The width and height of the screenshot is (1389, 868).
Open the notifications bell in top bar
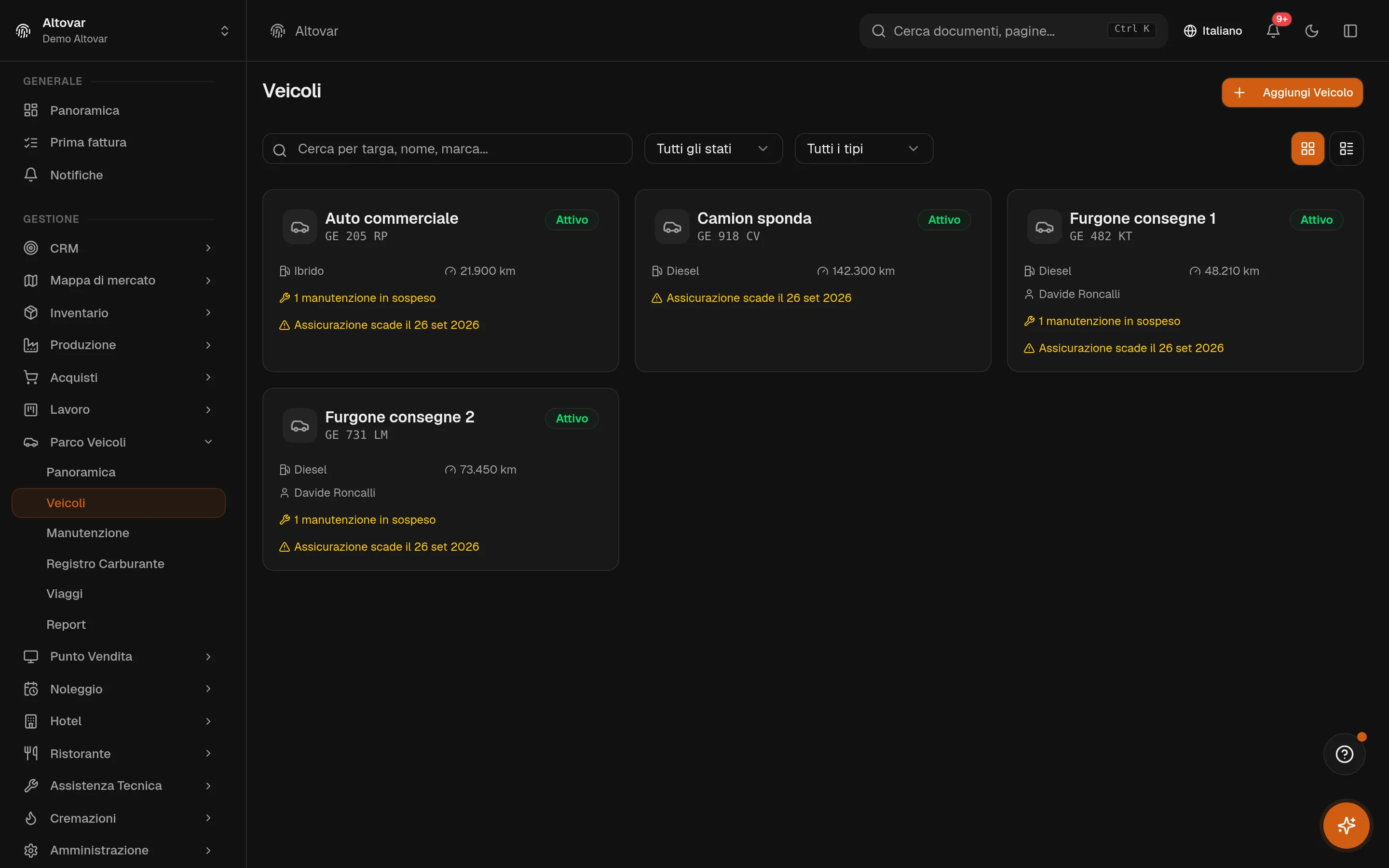pos(1272,31)
